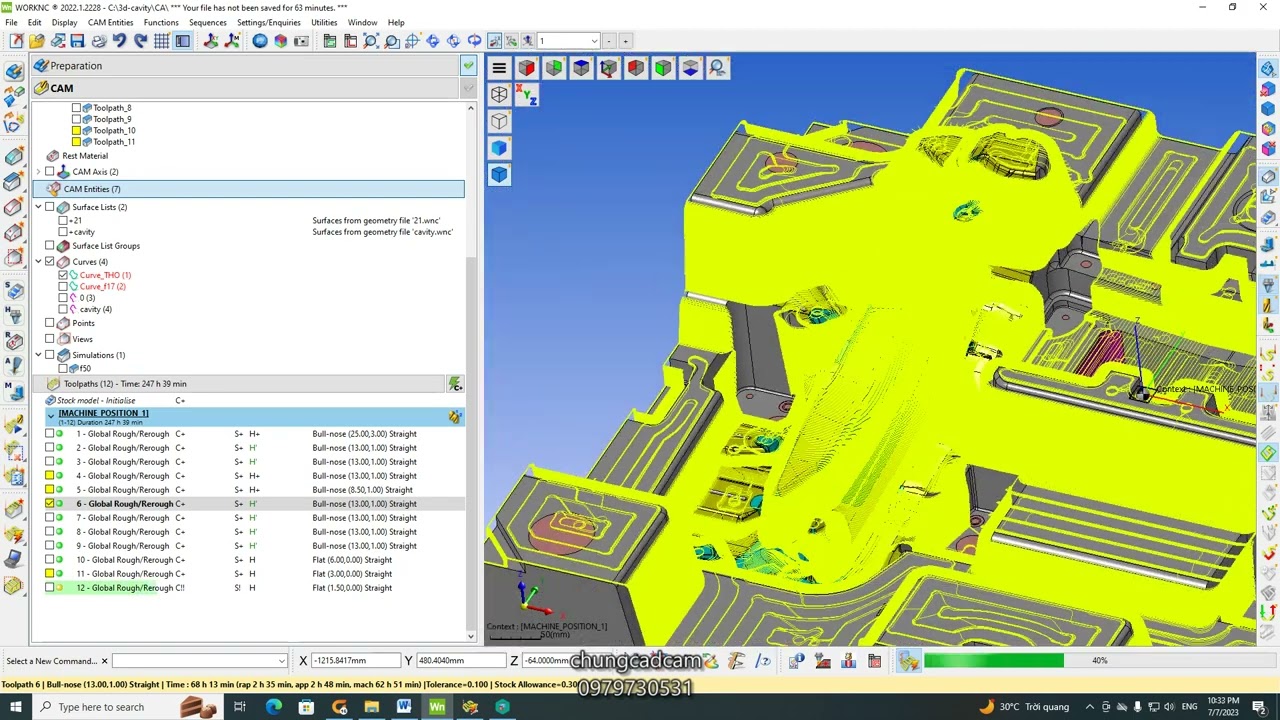The width and height of the screenshot is (1280, 720).
Task: Select the blue-top cube top view
Action: tap(581, 68)
